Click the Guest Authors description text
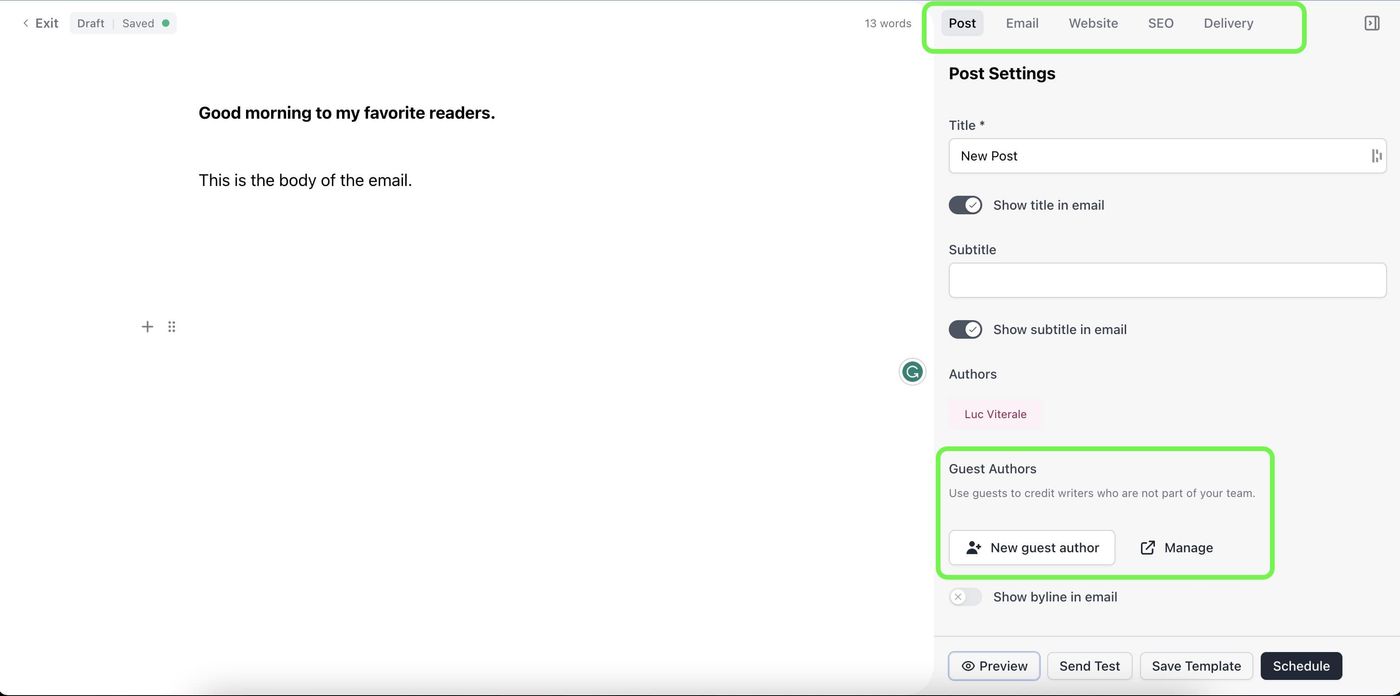 coord(1102,493)
